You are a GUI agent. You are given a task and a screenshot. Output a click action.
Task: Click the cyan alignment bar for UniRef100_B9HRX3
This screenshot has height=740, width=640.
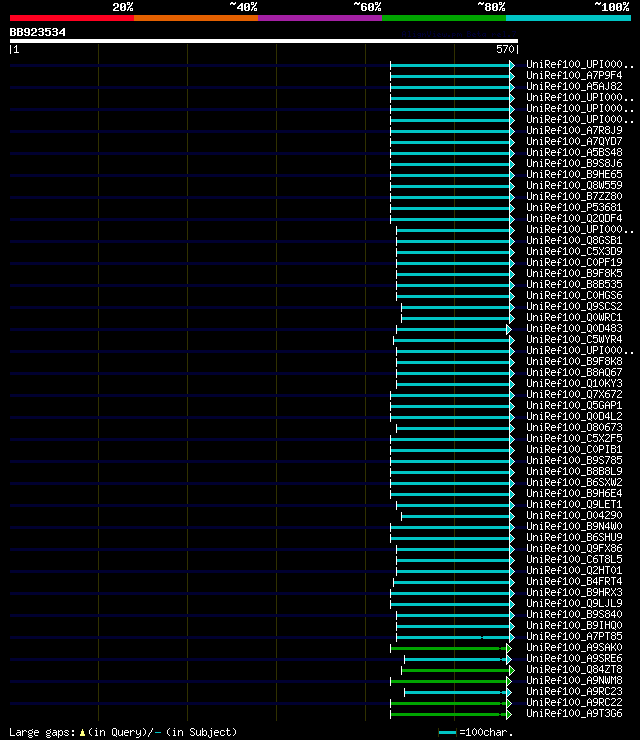452,593
